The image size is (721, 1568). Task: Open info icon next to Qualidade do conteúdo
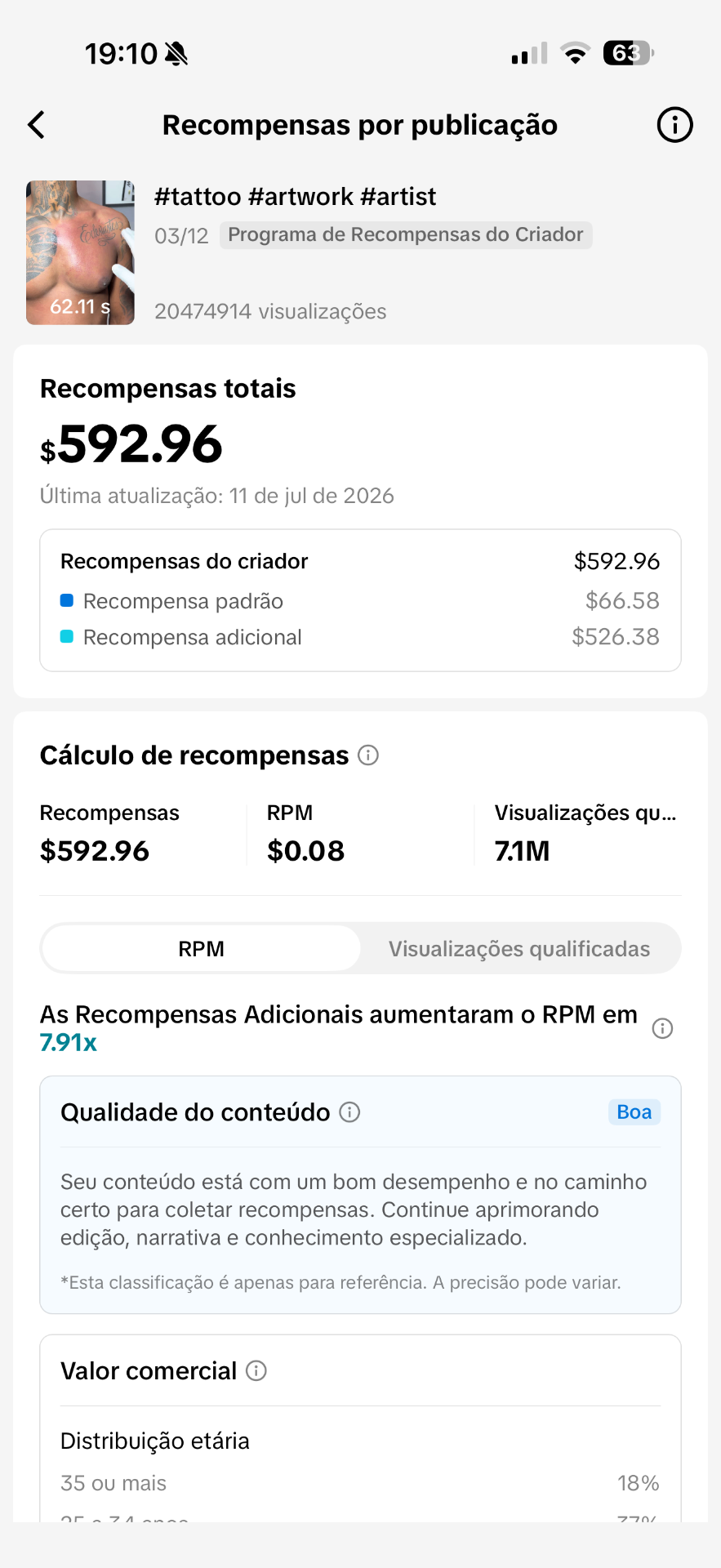click(349, 1112)
